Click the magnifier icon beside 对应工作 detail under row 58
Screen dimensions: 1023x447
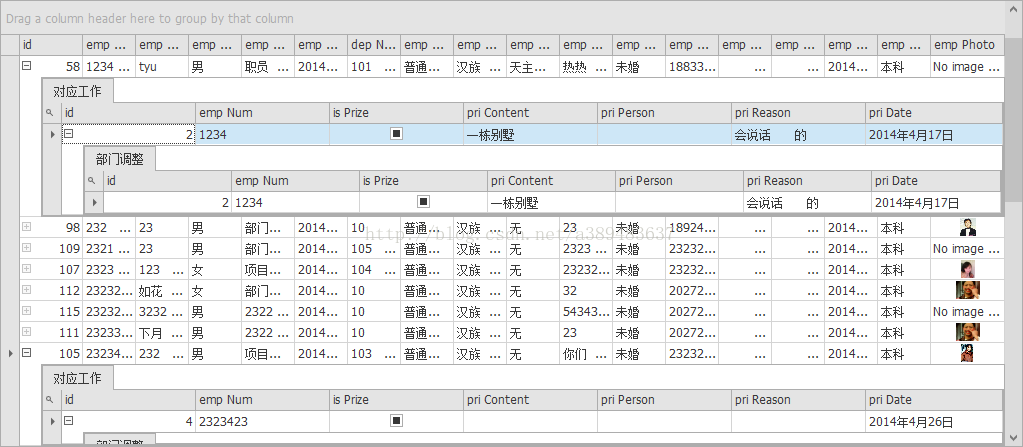pyautogui.click(x=52, y=112)
